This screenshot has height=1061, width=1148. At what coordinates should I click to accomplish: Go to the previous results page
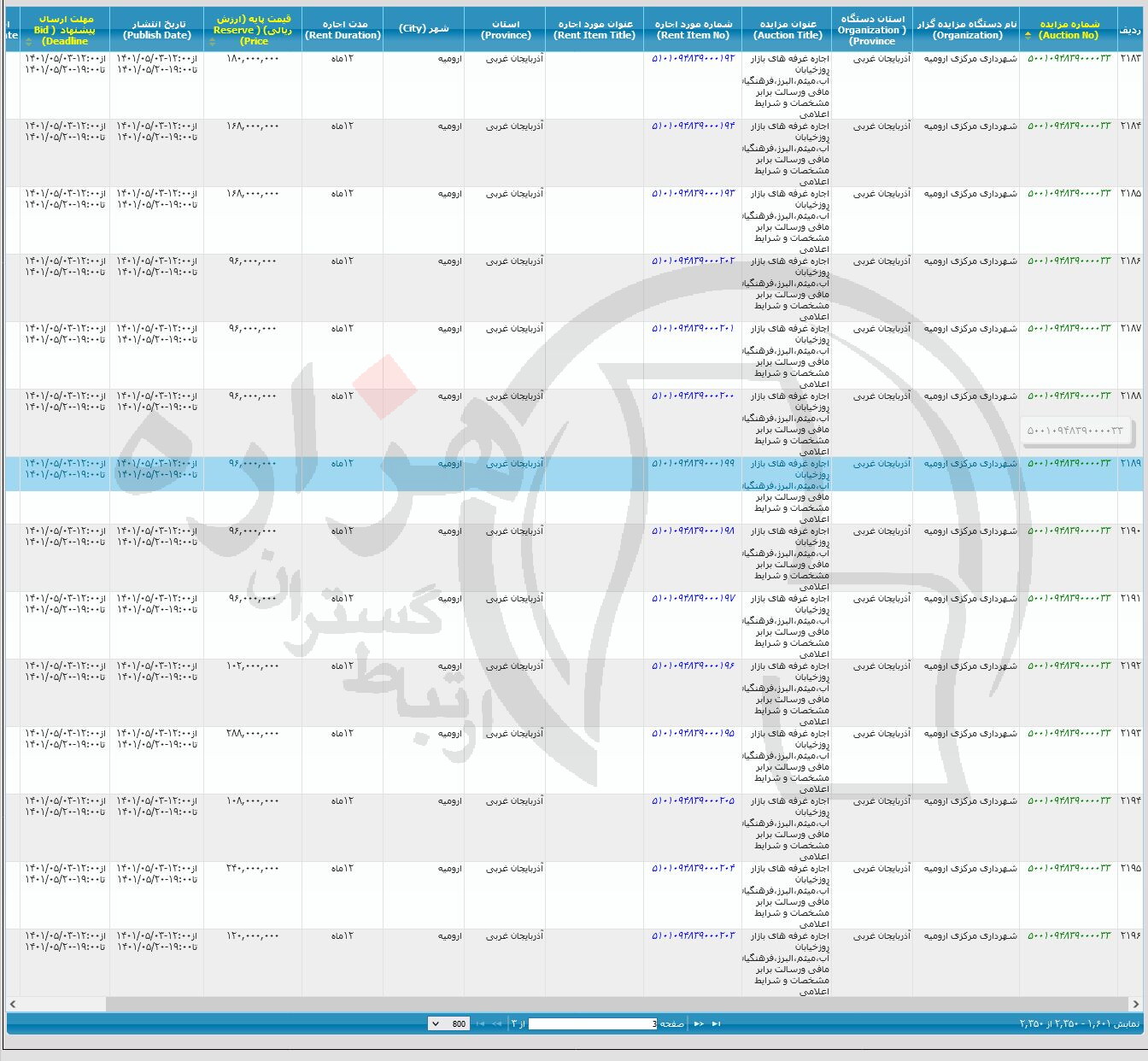[x=698, y=1023]
